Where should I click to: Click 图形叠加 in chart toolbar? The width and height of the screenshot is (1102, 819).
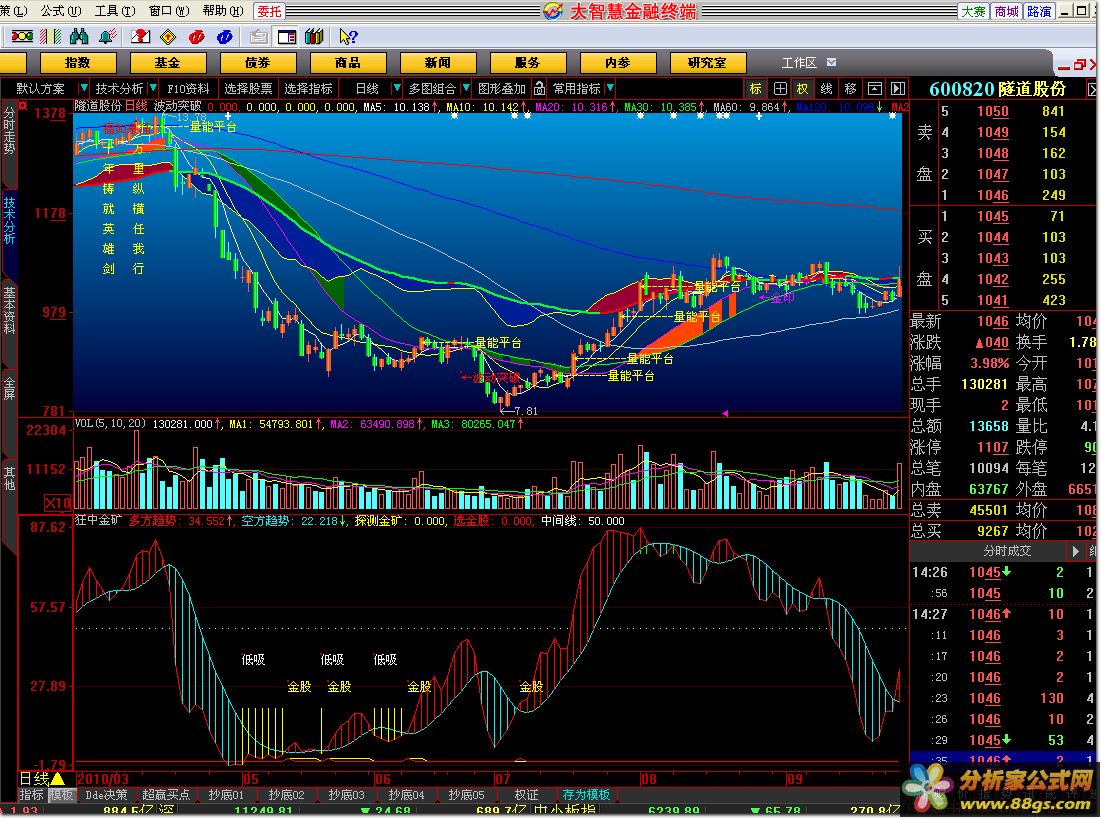coord(502,88)
